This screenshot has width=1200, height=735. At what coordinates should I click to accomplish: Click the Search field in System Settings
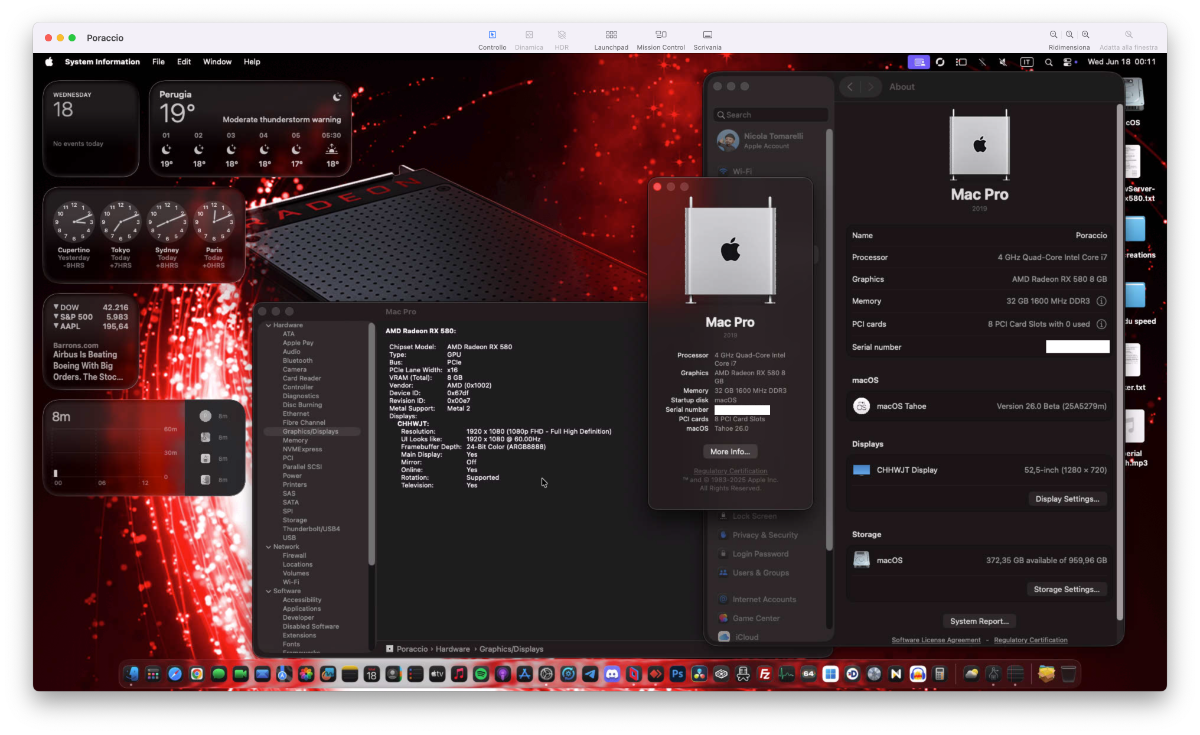(771, 115)
